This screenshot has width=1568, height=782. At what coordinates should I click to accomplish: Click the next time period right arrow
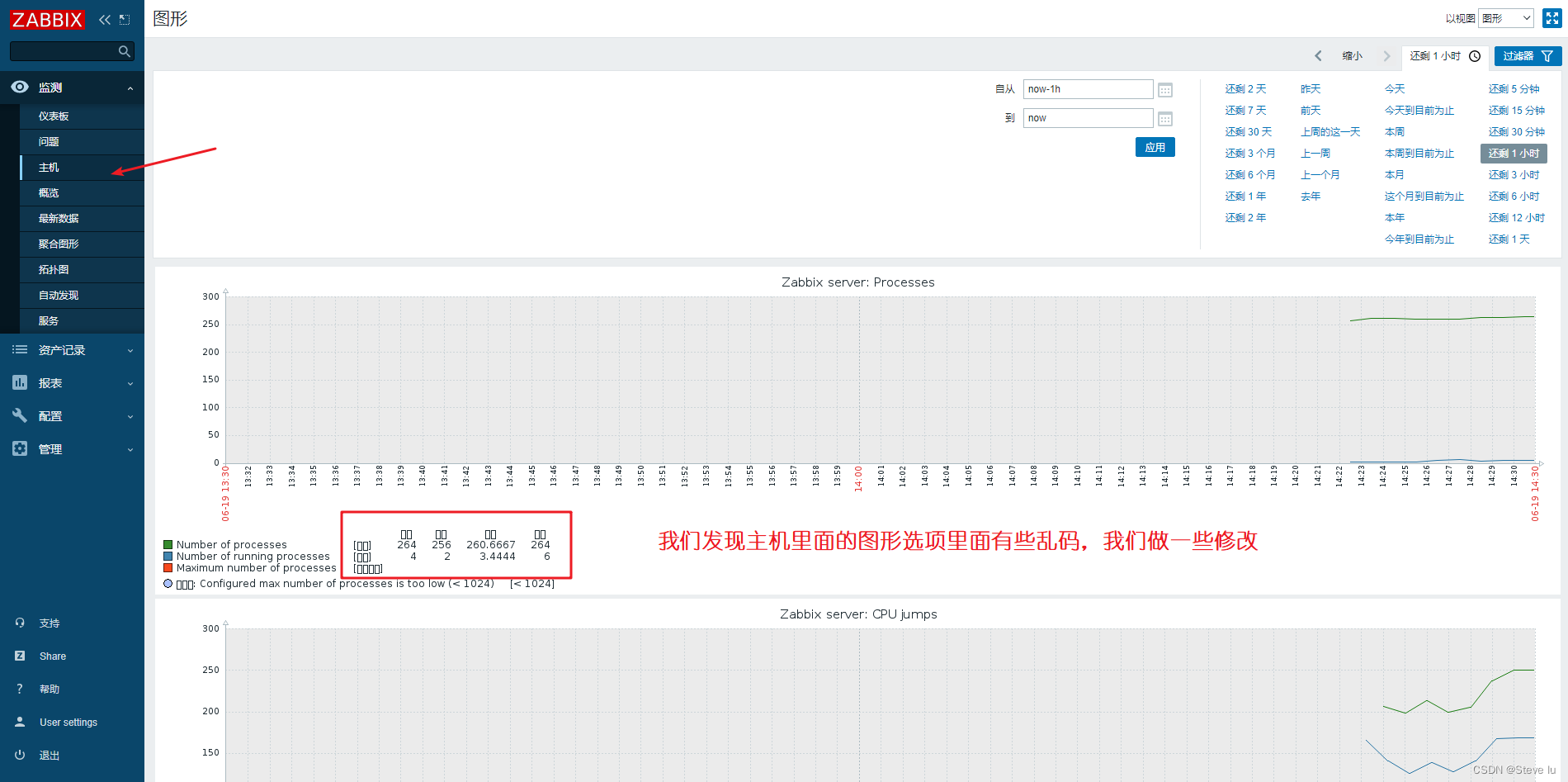(x=1386, y=56)
